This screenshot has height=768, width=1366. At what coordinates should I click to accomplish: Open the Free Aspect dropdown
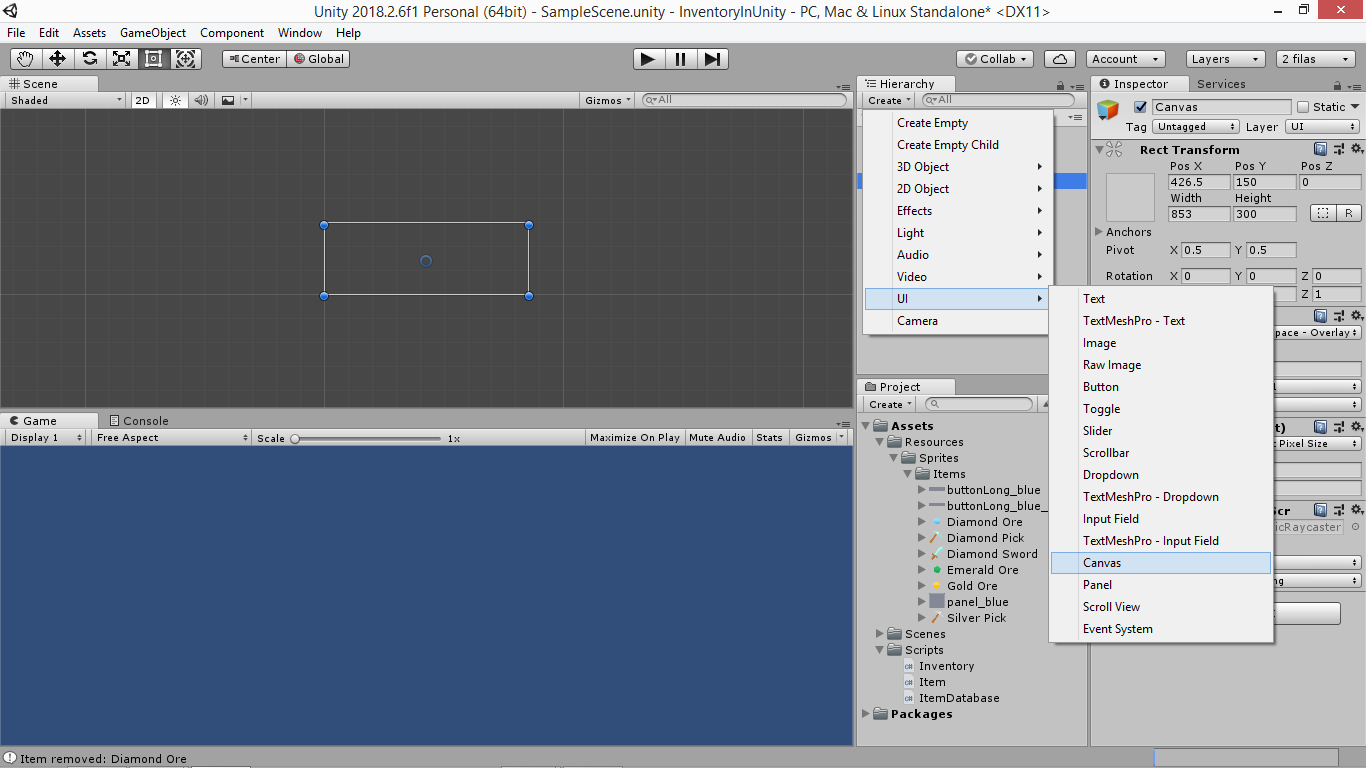[x=172, y=437]
